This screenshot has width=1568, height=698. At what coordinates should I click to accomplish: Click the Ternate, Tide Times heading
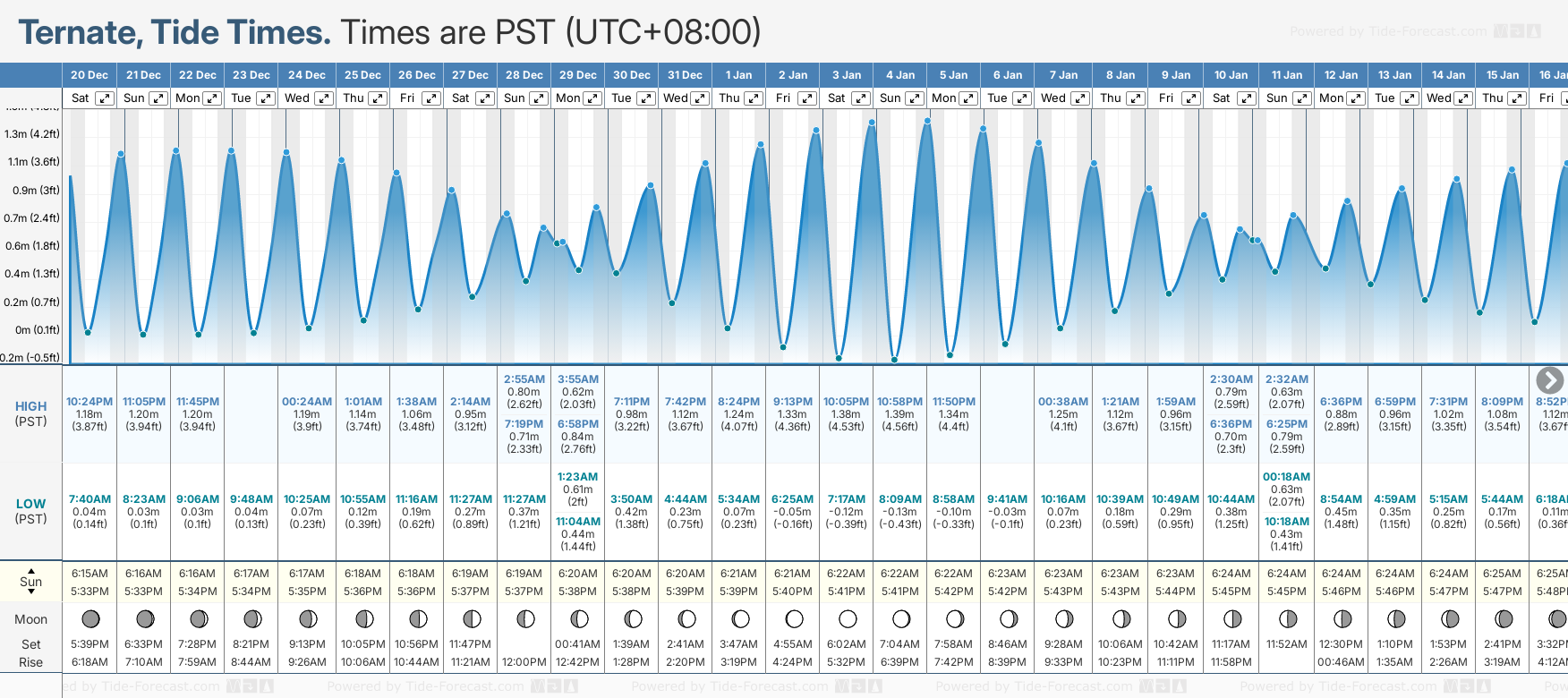[x=175, y=33]
